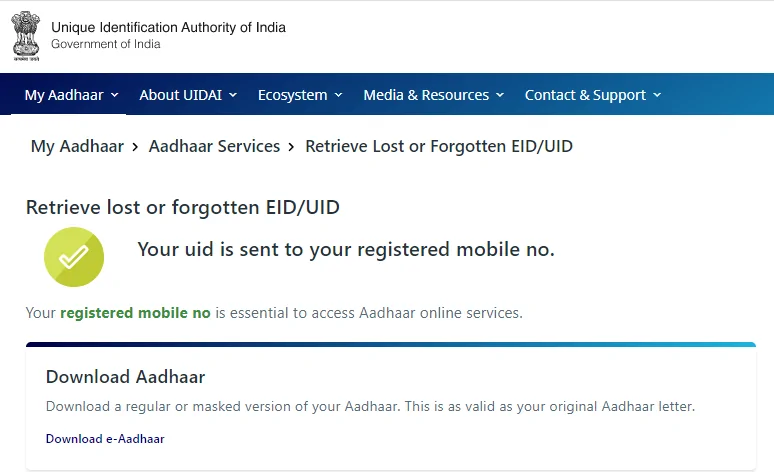
Task: Go to My Aadhaar breadcrumb
Action: click(x=77, y=147)
